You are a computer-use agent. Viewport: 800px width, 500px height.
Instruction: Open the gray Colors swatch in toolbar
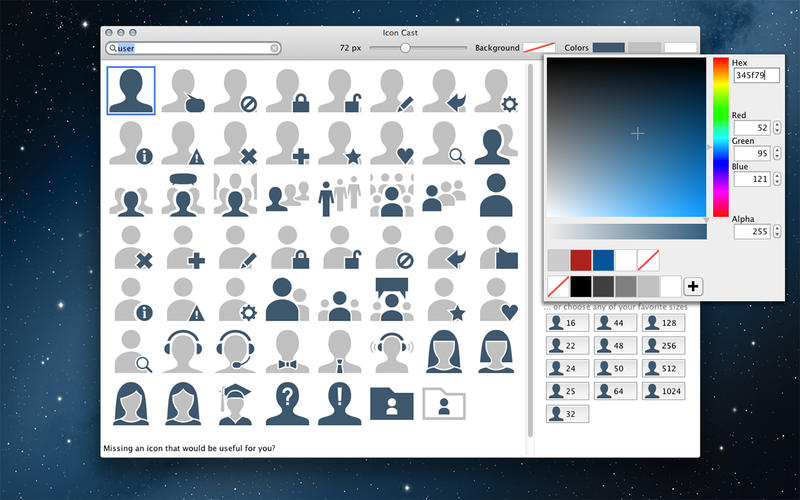click(x=644, y=47)
